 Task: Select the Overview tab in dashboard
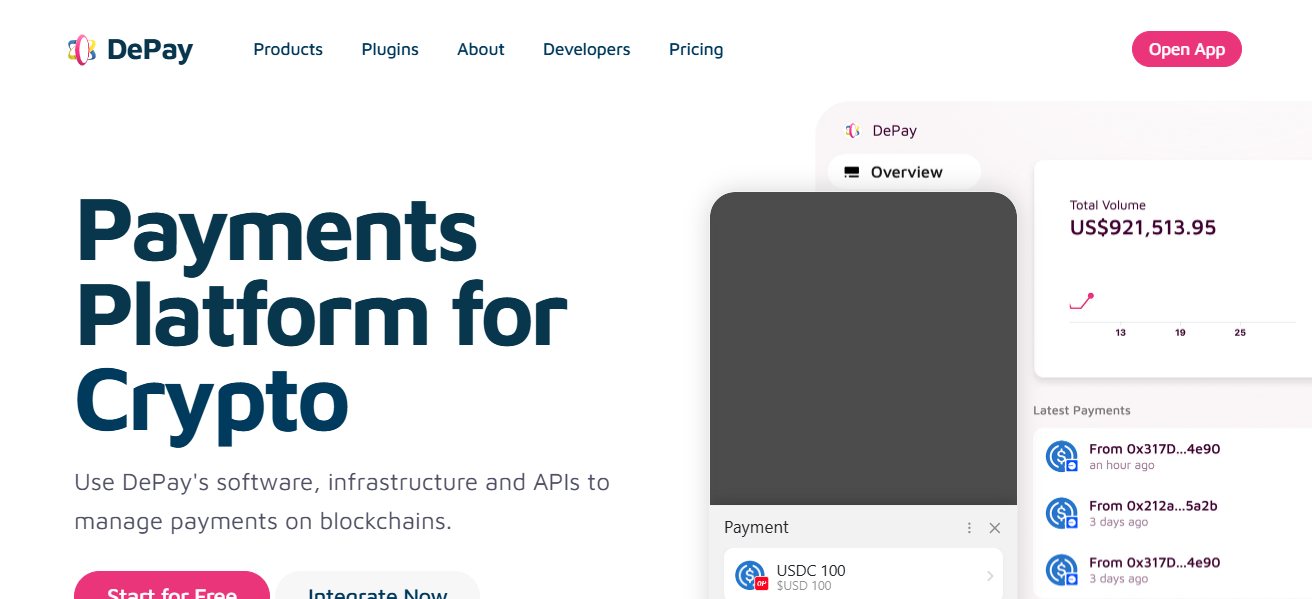click(905, 172)
